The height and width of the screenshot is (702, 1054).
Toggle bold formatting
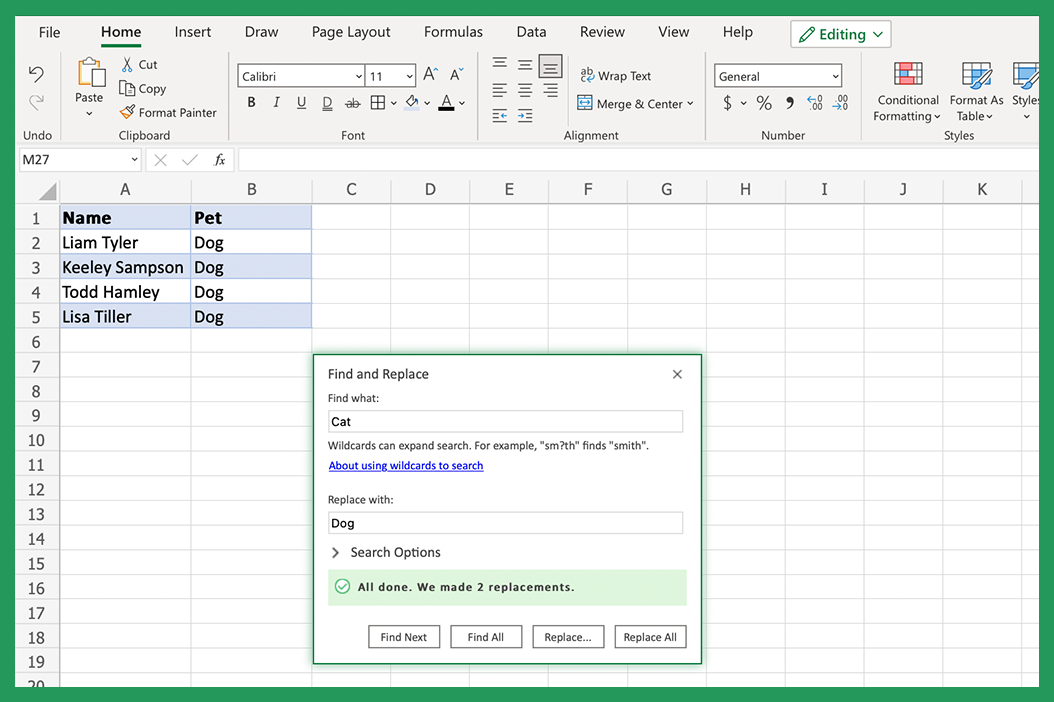pyautogui.click(x=251, y=102)
